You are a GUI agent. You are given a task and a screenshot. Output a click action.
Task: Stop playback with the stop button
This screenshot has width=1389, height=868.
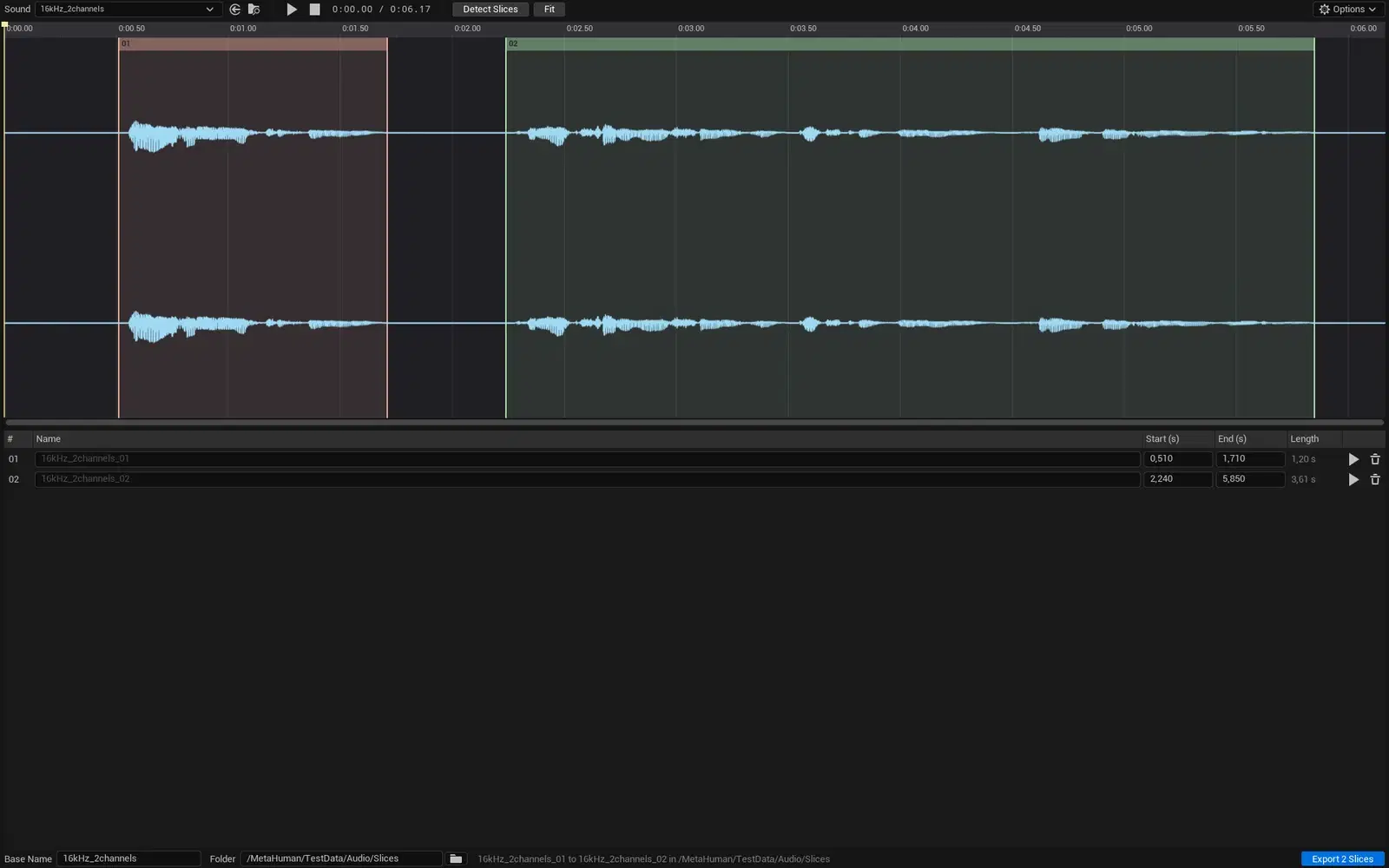click(x=315, y=10)
